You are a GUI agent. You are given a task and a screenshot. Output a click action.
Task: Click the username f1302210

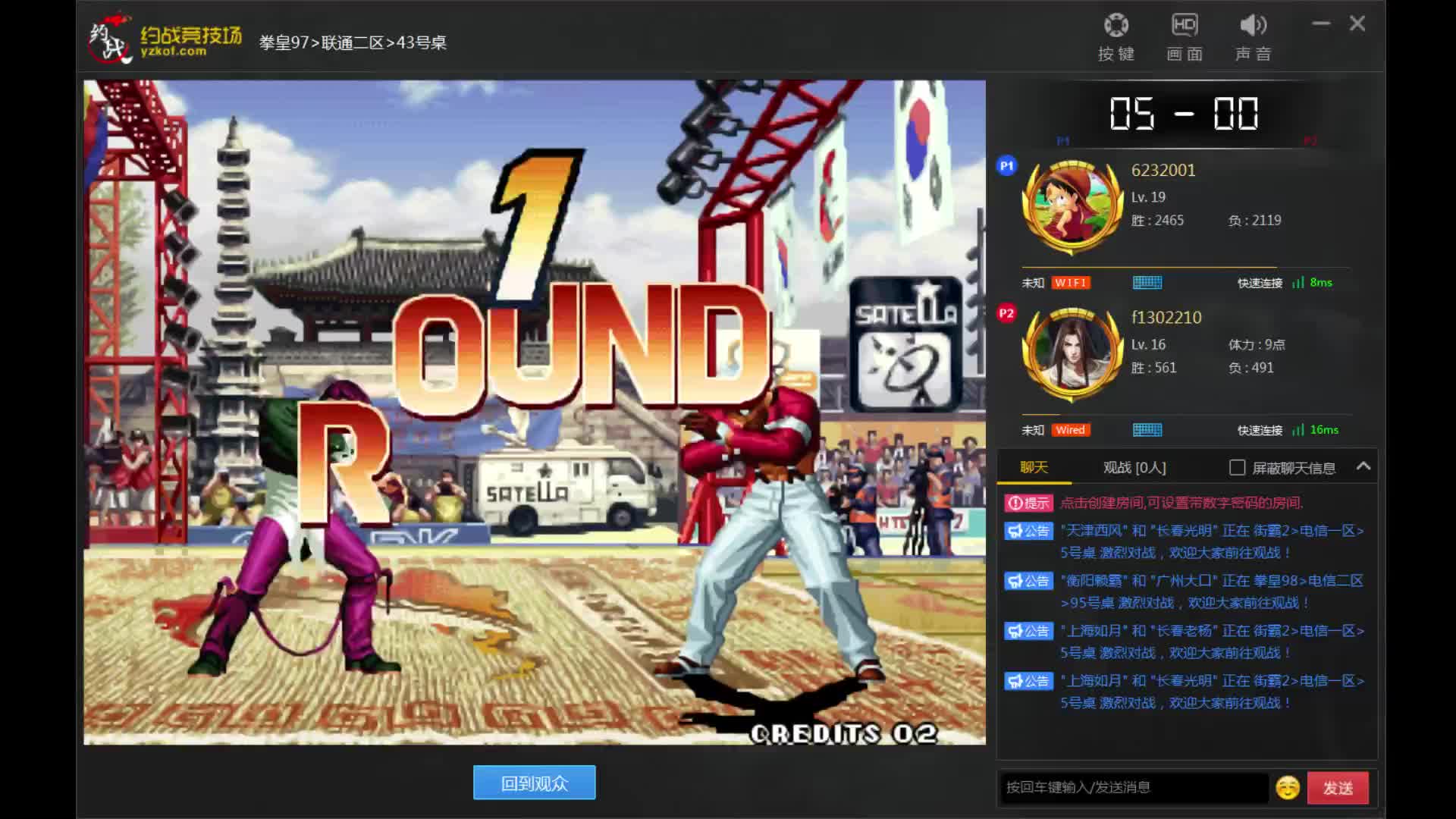(1166, 317)
